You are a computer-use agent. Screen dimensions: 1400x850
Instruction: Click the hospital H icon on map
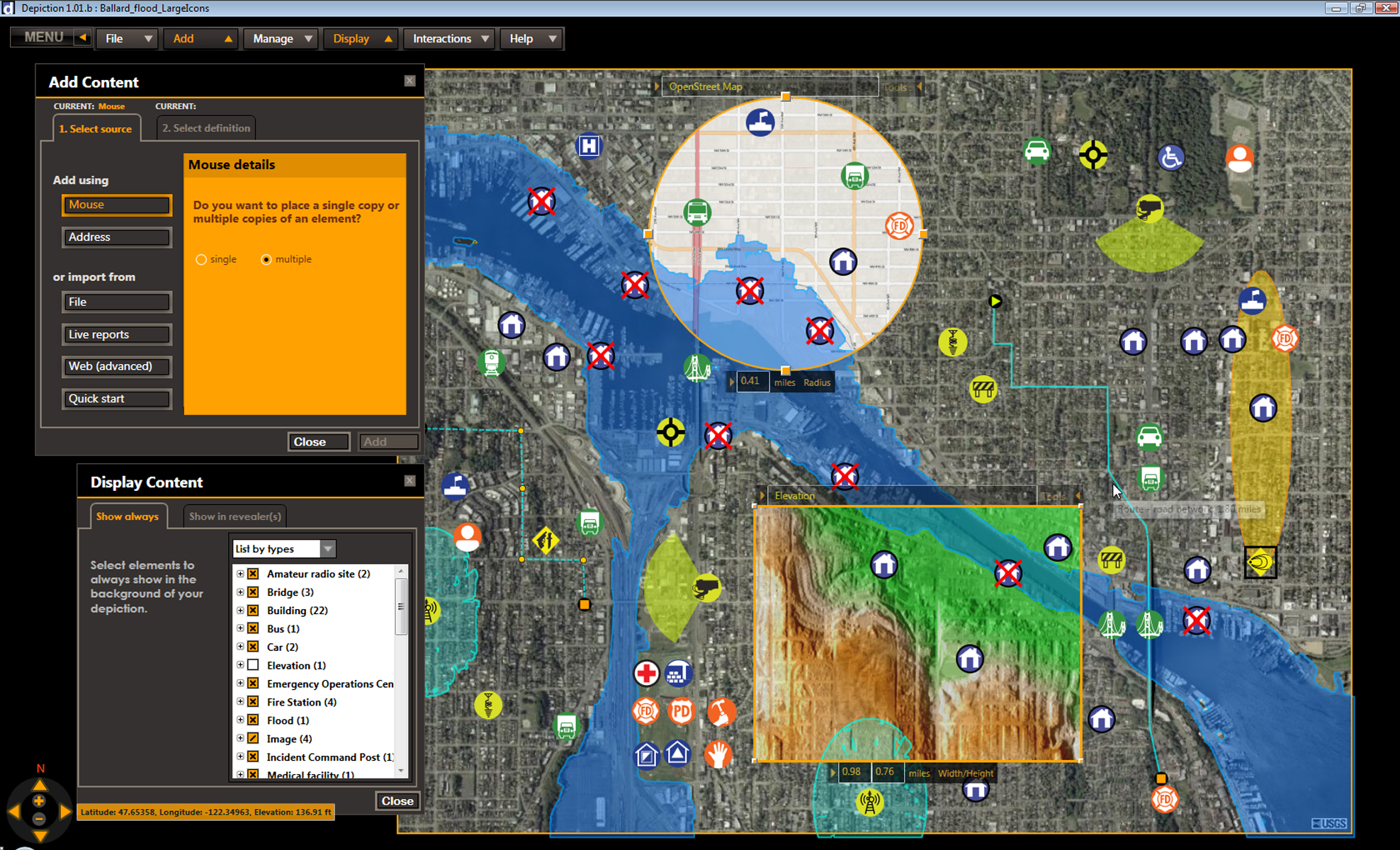tap(589, 147)
